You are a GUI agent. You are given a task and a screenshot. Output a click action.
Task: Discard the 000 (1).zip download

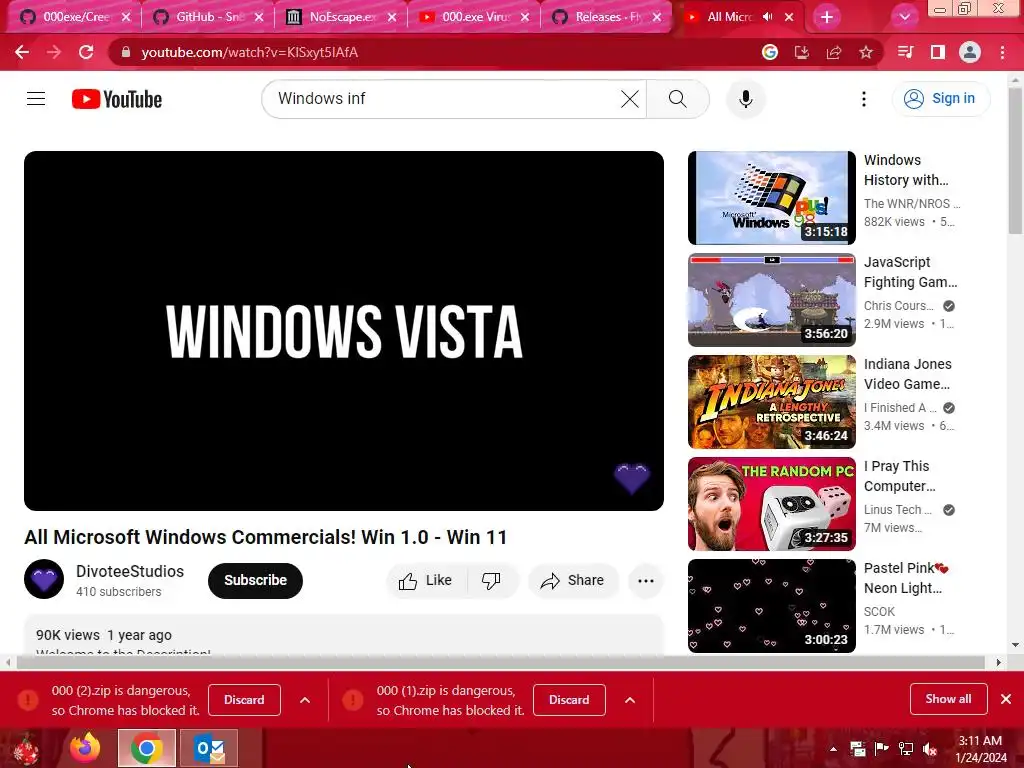click(x=569, y=700)
